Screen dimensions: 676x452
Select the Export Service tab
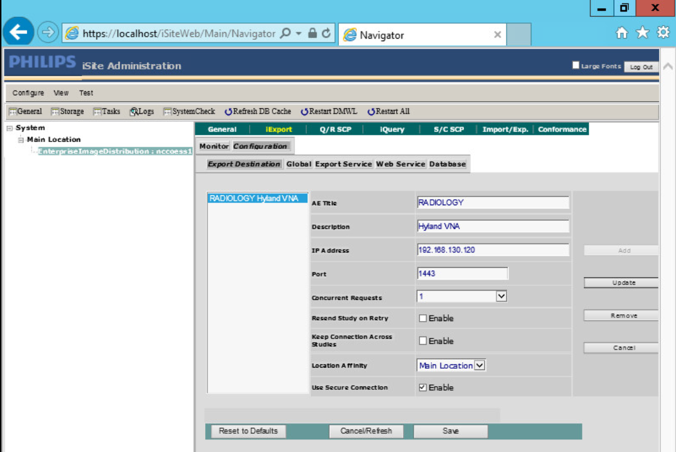click(343, 164)
